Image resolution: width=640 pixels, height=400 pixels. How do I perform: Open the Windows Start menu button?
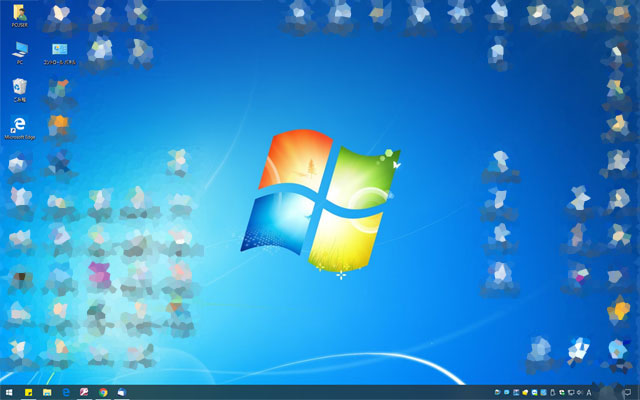tap(9, 392)
